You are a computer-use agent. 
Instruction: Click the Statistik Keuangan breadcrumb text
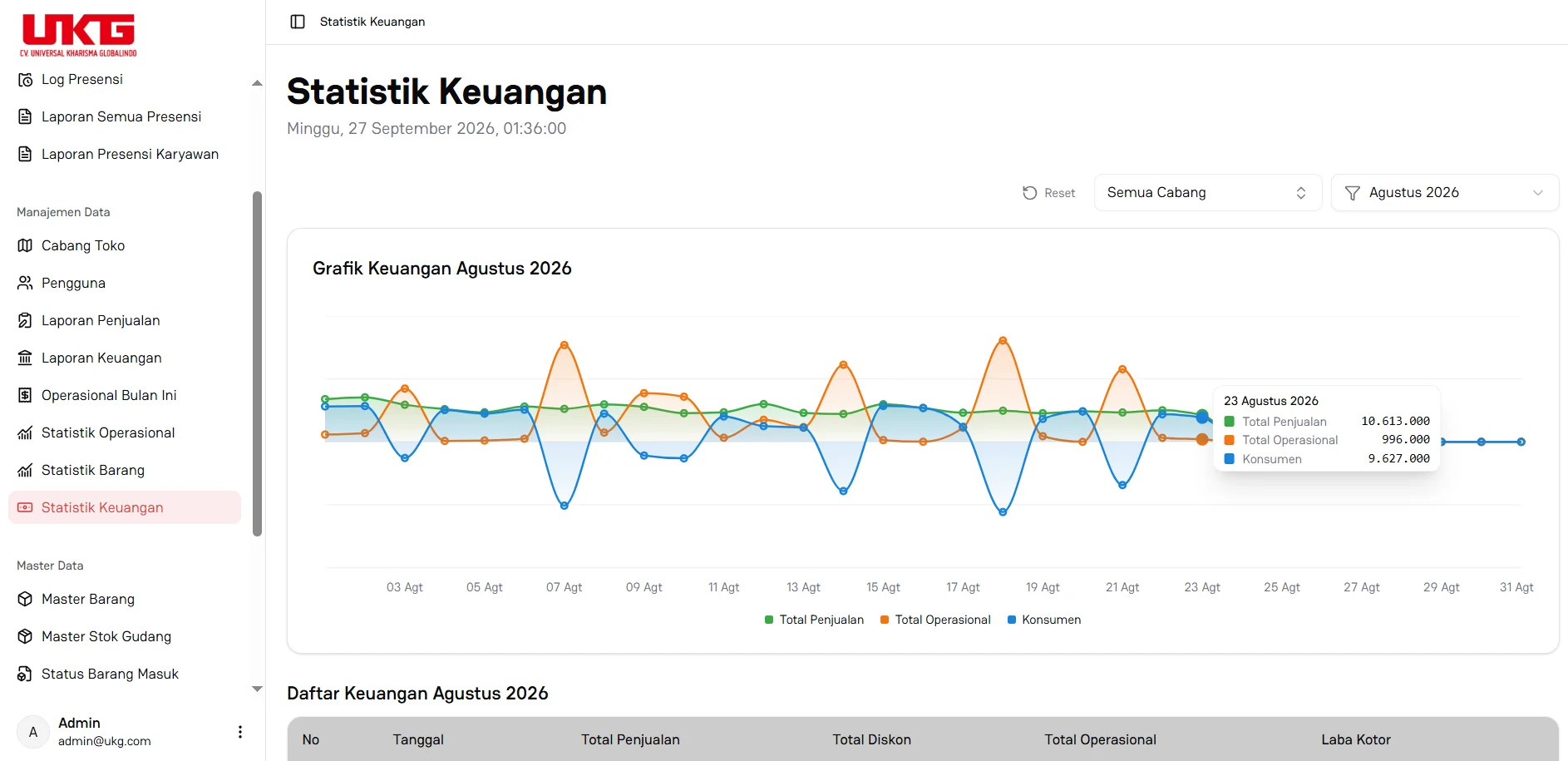pos(372,22)
